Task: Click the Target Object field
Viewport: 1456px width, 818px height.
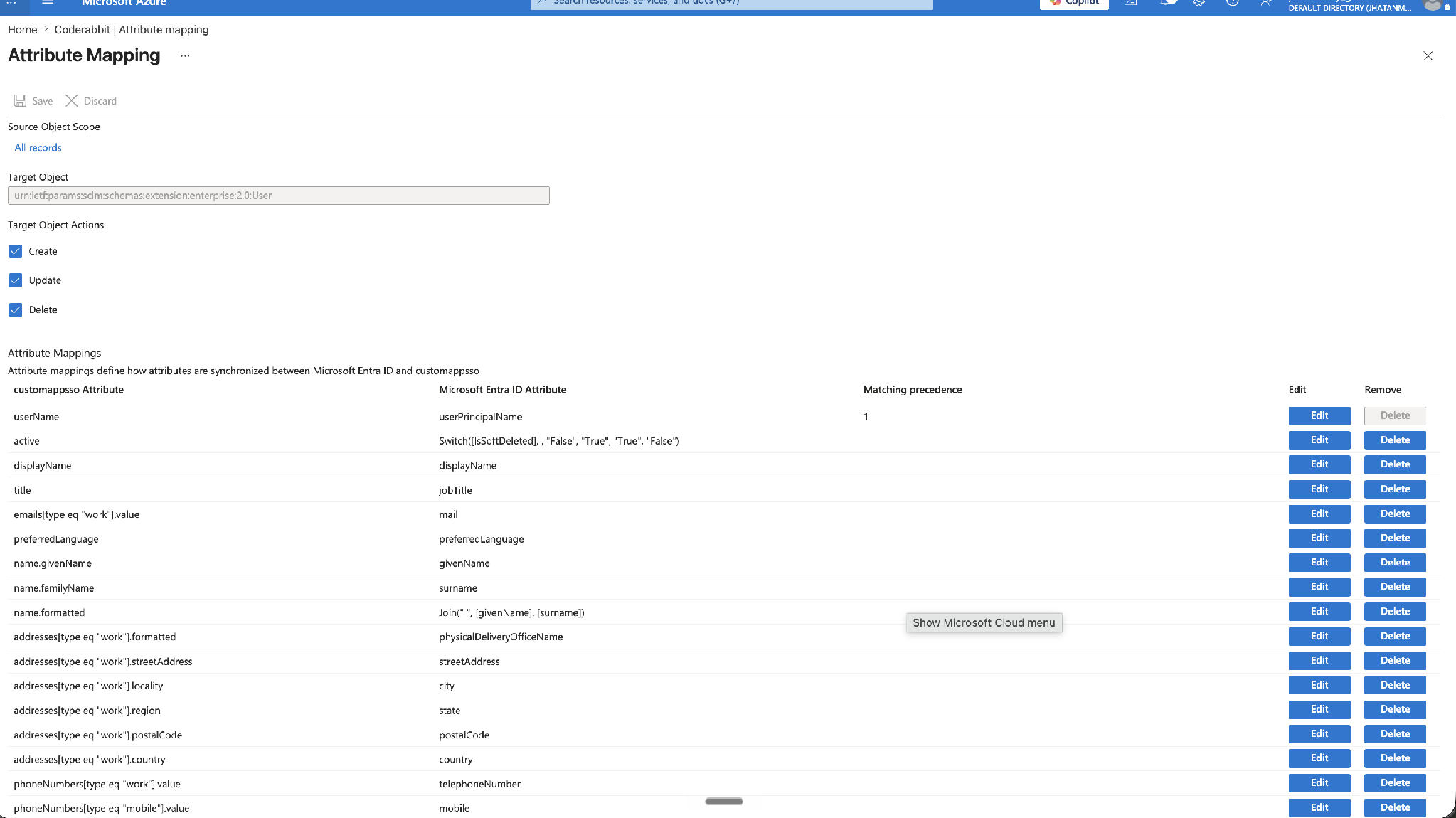Action: coord(279,196)
